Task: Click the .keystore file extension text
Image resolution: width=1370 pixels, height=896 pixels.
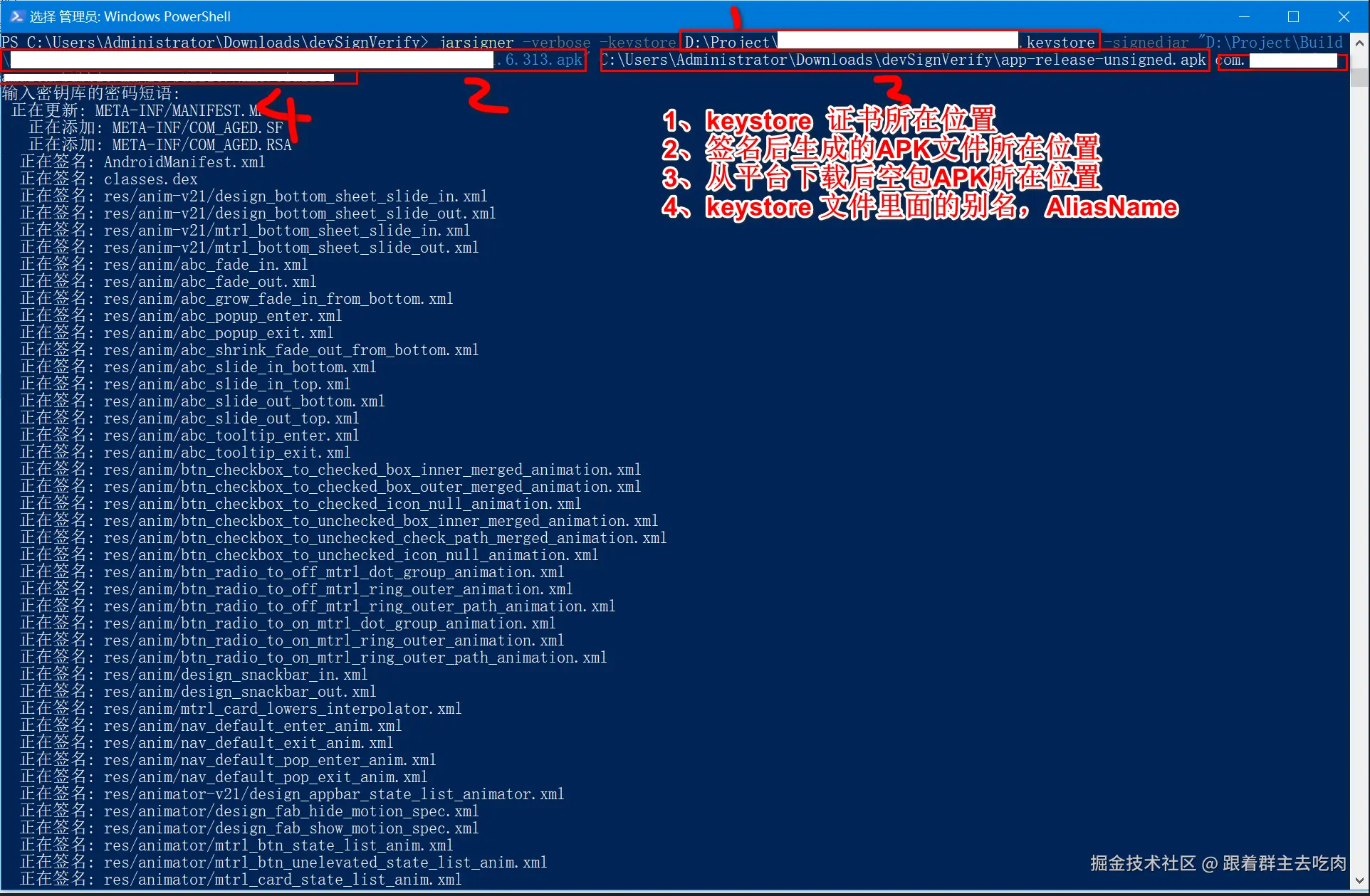Action: click(1060, 43)
